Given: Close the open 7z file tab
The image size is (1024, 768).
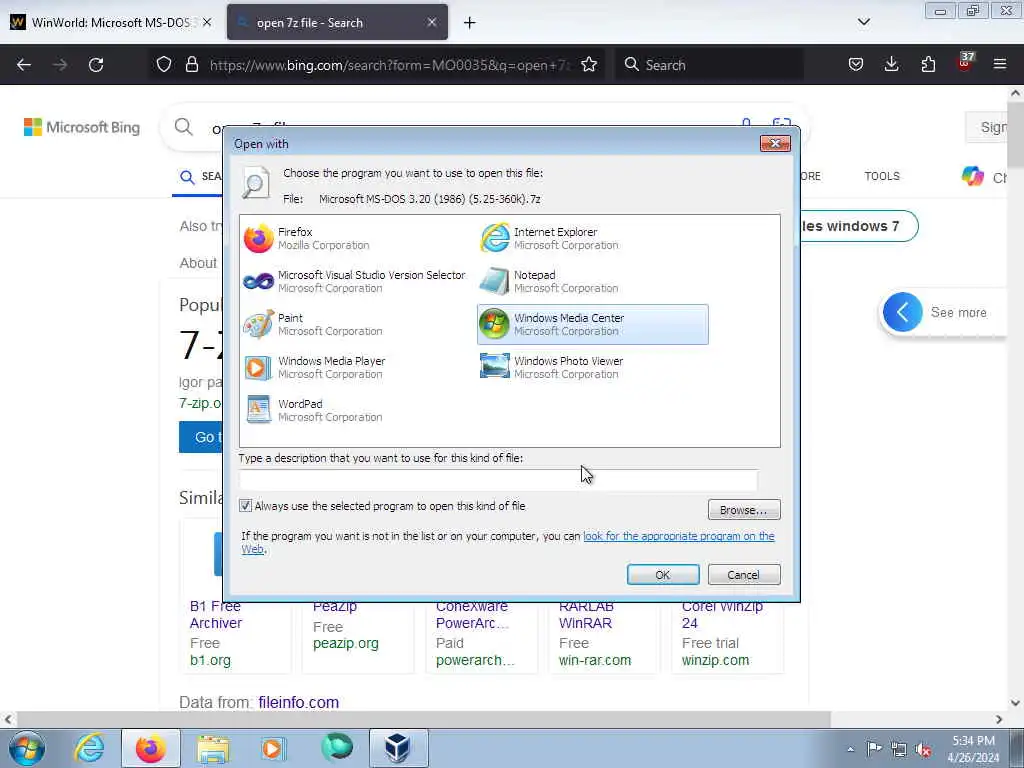Looking at the screenshot, I should [432, 22].
